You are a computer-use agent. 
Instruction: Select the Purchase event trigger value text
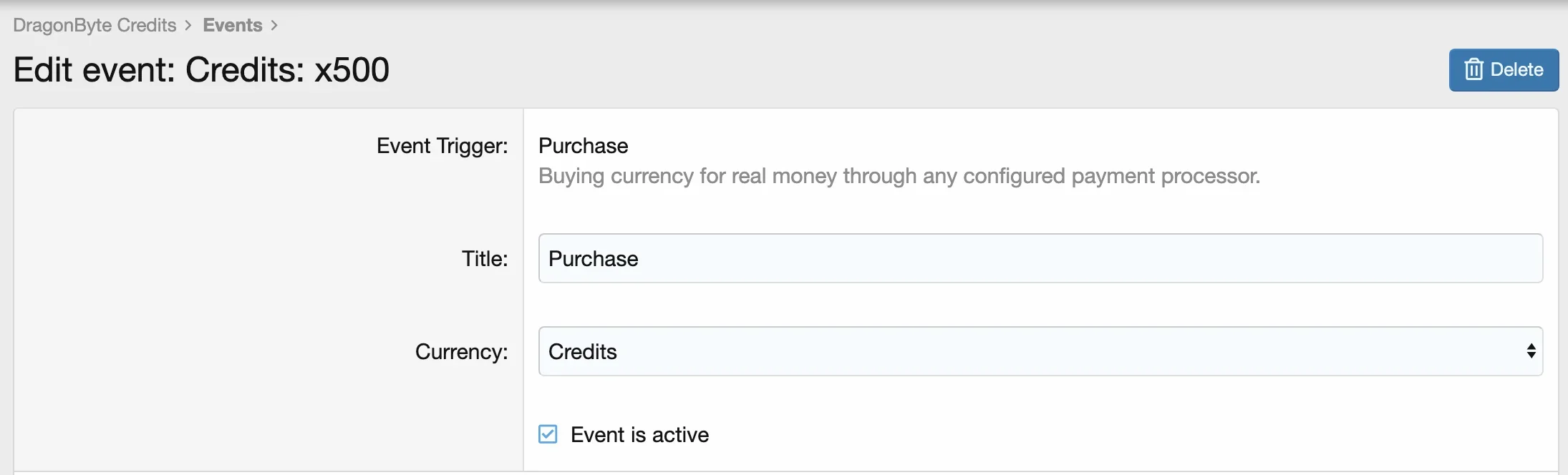[x=583, y=146]
